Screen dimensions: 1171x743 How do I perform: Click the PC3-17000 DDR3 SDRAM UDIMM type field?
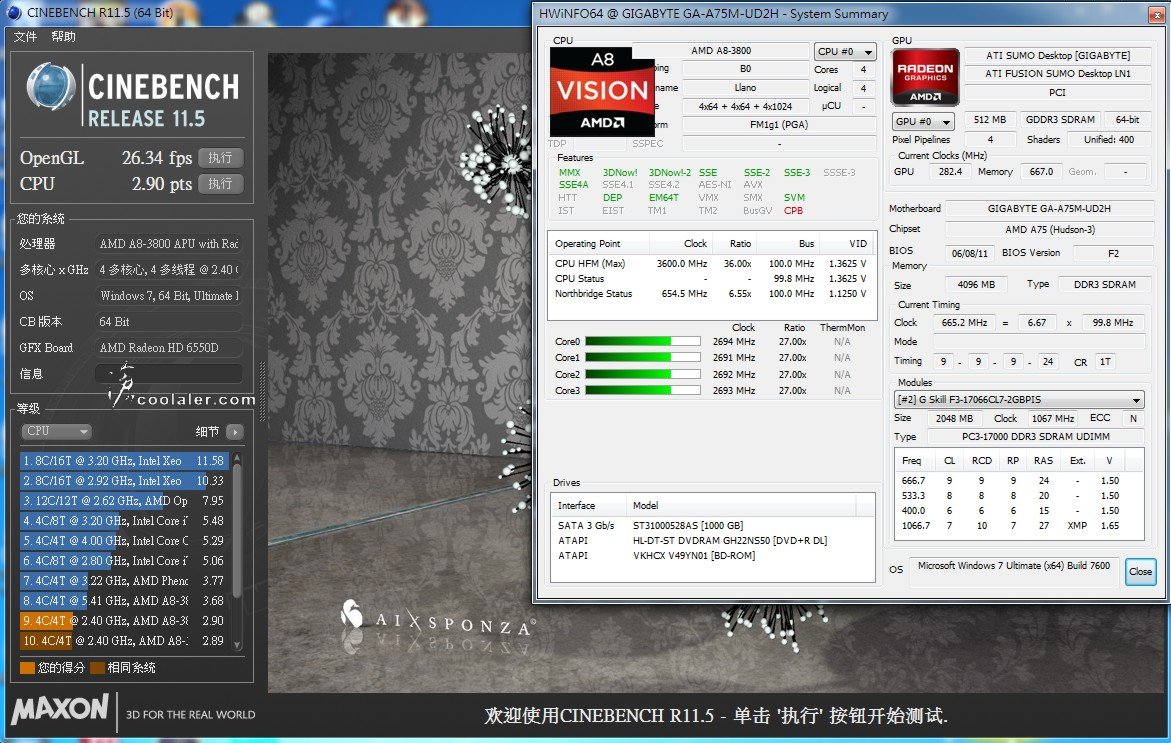click(x=1035, y=437)
